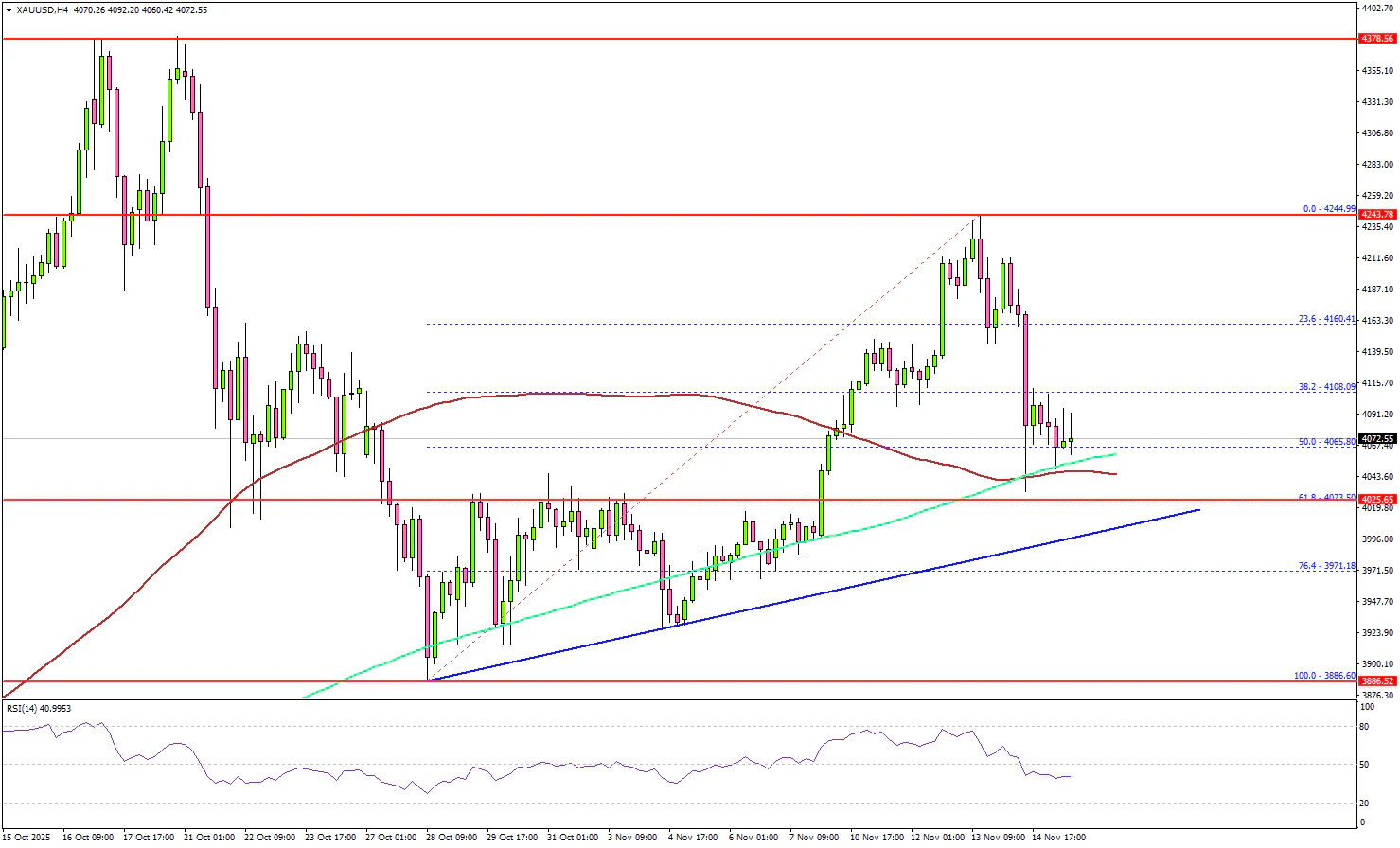This screenshot has width=1400, height=848.
Task: Click the black 4072.55 current price tag
Action: click(x=1376, y=439)
